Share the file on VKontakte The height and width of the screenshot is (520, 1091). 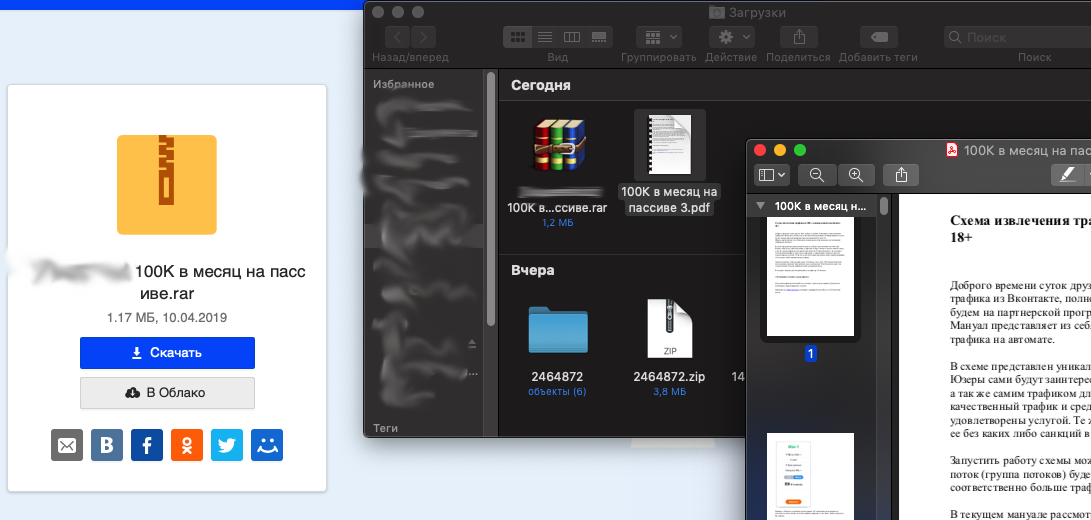point(107,445)
